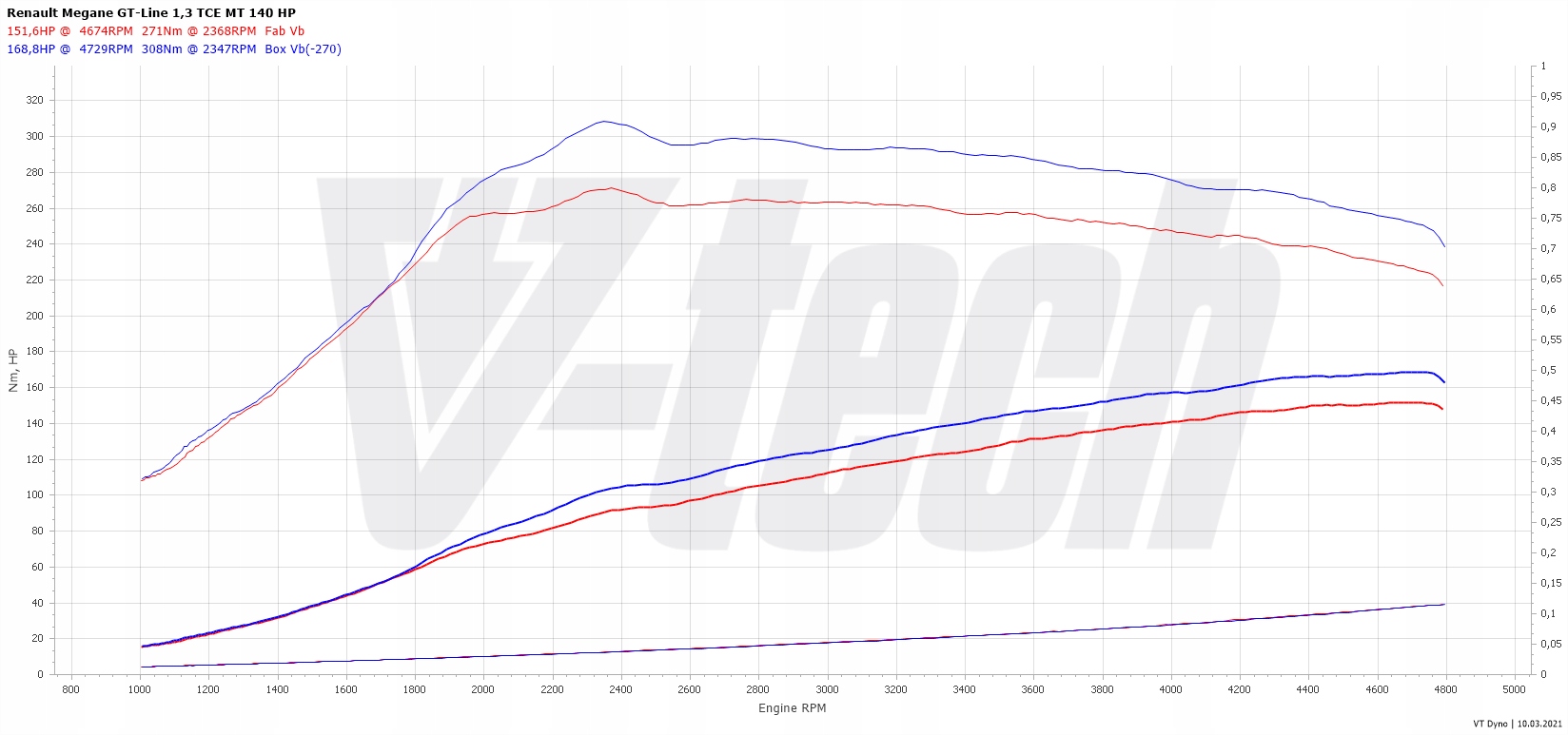Click the x-axis tick label '3400'

point(965,690)
